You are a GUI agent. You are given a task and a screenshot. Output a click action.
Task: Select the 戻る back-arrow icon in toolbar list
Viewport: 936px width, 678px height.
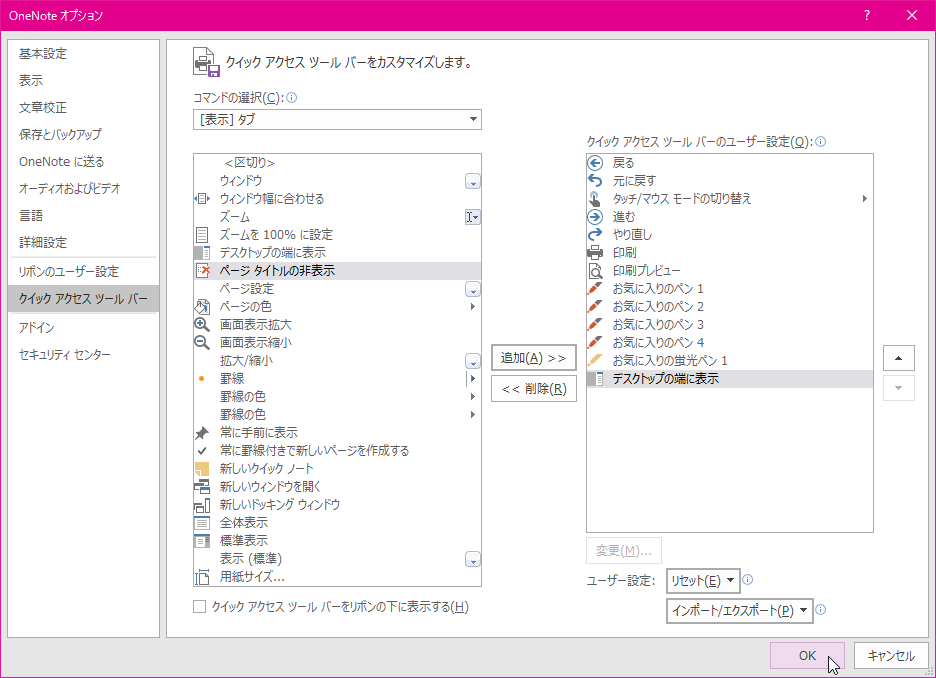(x=595, y=163)
